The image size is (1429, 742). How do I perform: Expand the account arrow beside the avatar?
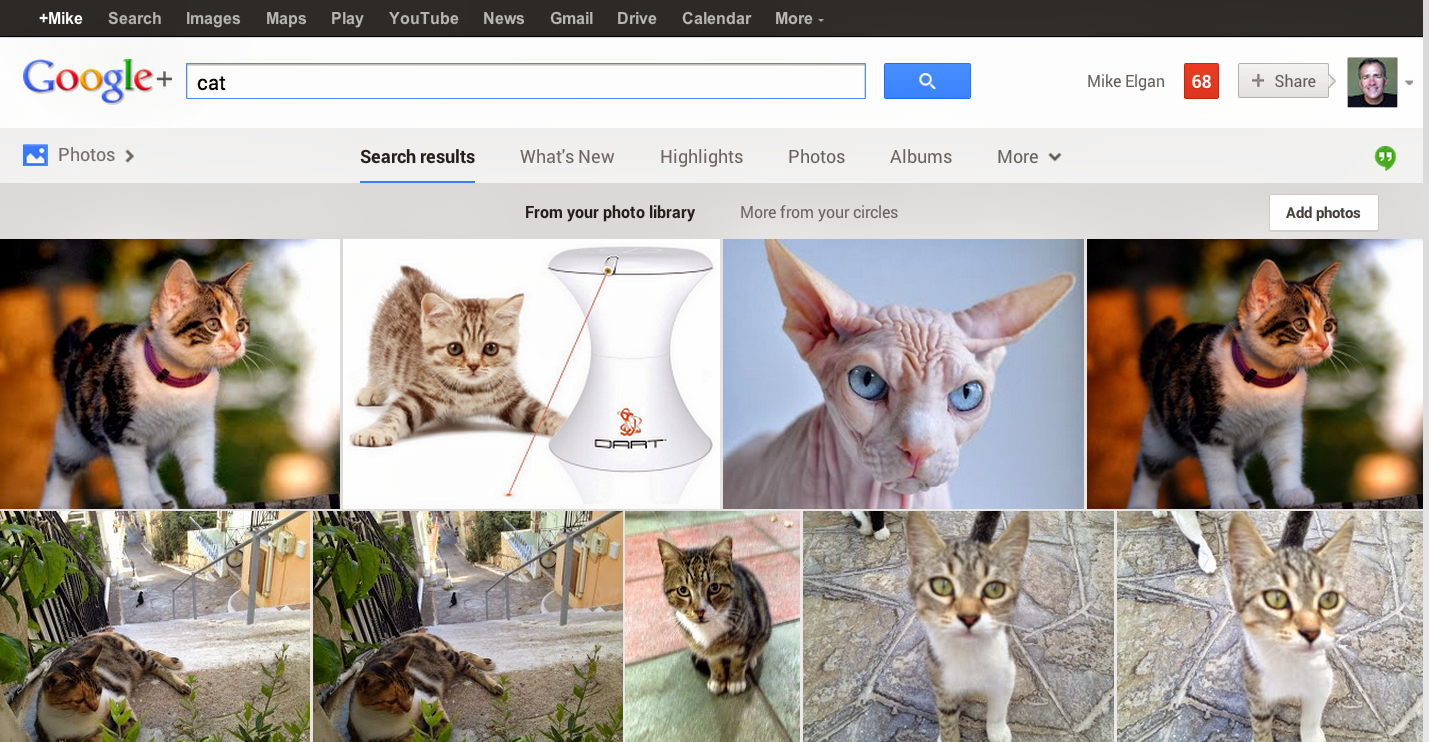click(x=1409, y=83)
